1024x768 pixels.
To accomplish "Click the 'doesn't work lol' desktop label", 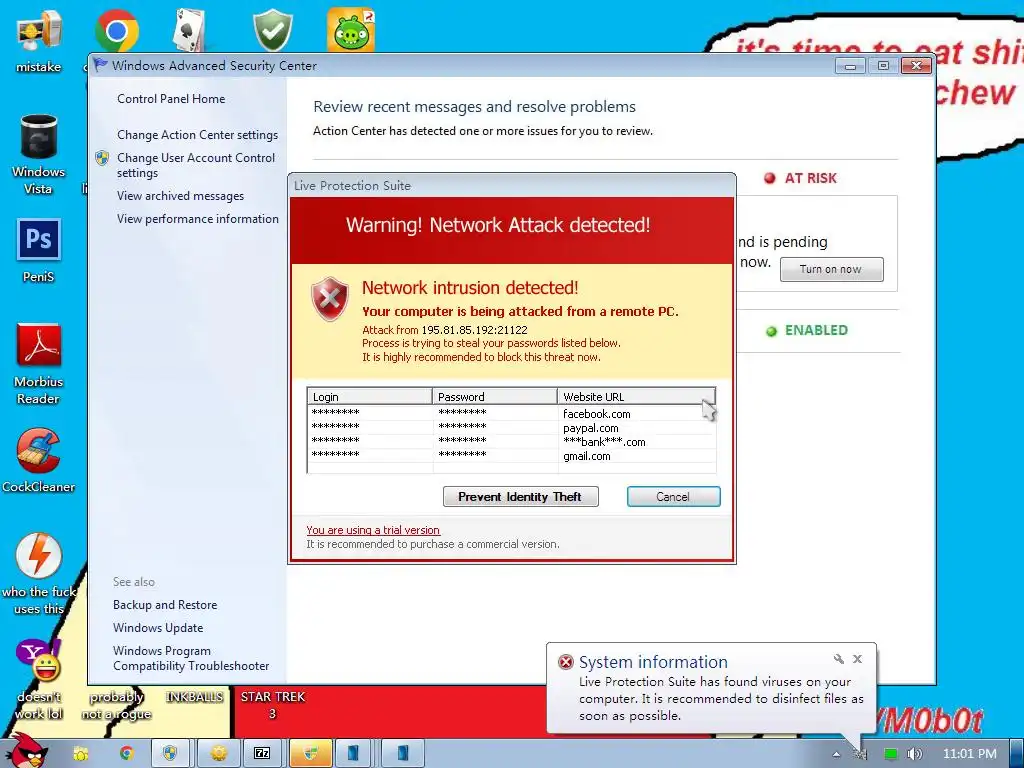I will 39,705.
